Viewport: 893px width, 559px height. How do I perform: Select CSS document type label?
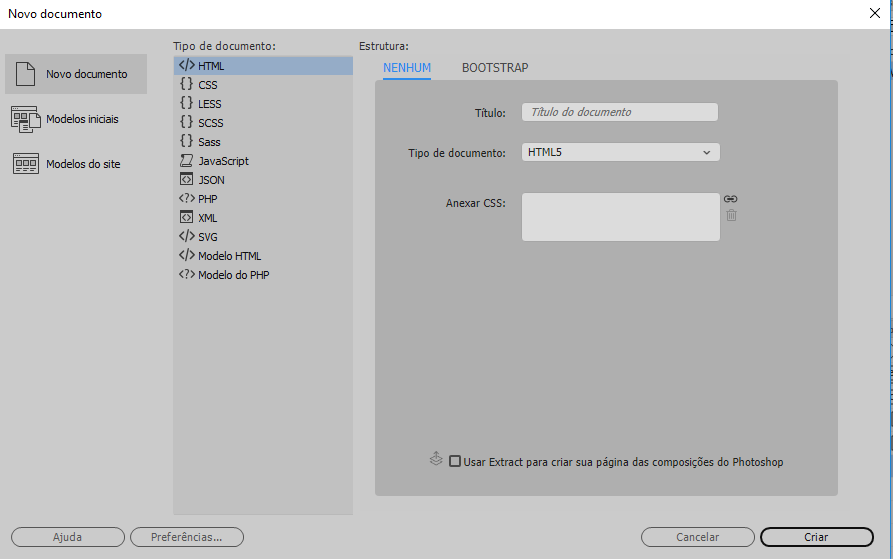[x=208, y=85]
